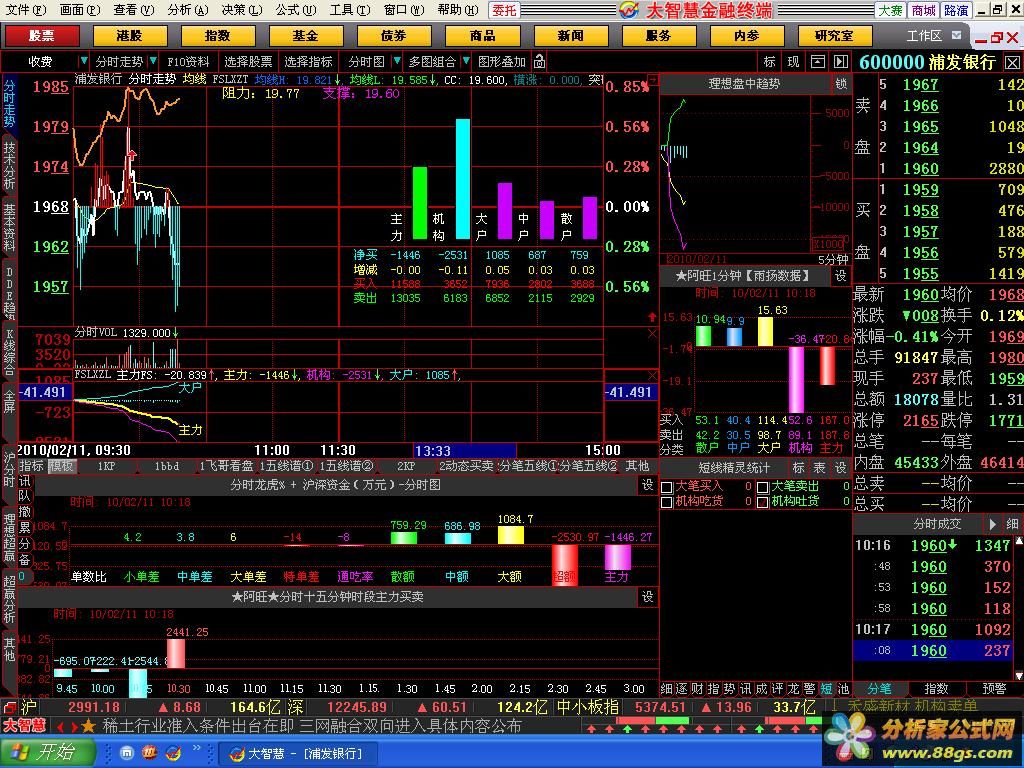Click the 基金 navigation button
The image size is (1024, 768).
[306, 35]
